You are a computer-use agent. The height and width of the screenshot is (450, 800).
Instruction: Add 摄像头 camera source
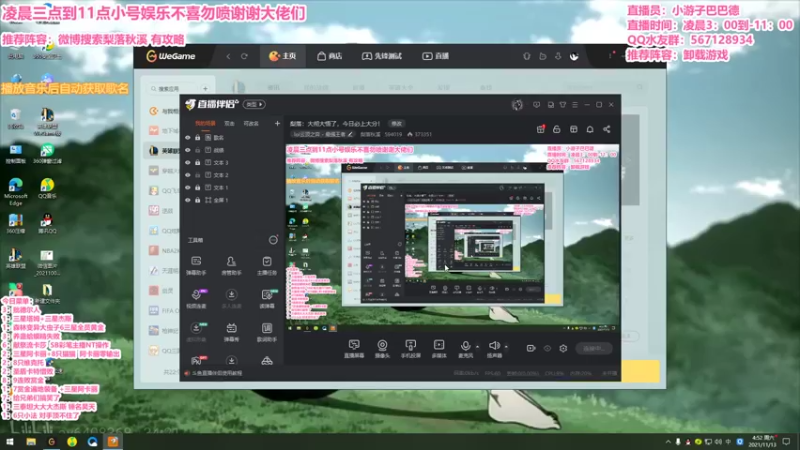click(x=382, y=349)
